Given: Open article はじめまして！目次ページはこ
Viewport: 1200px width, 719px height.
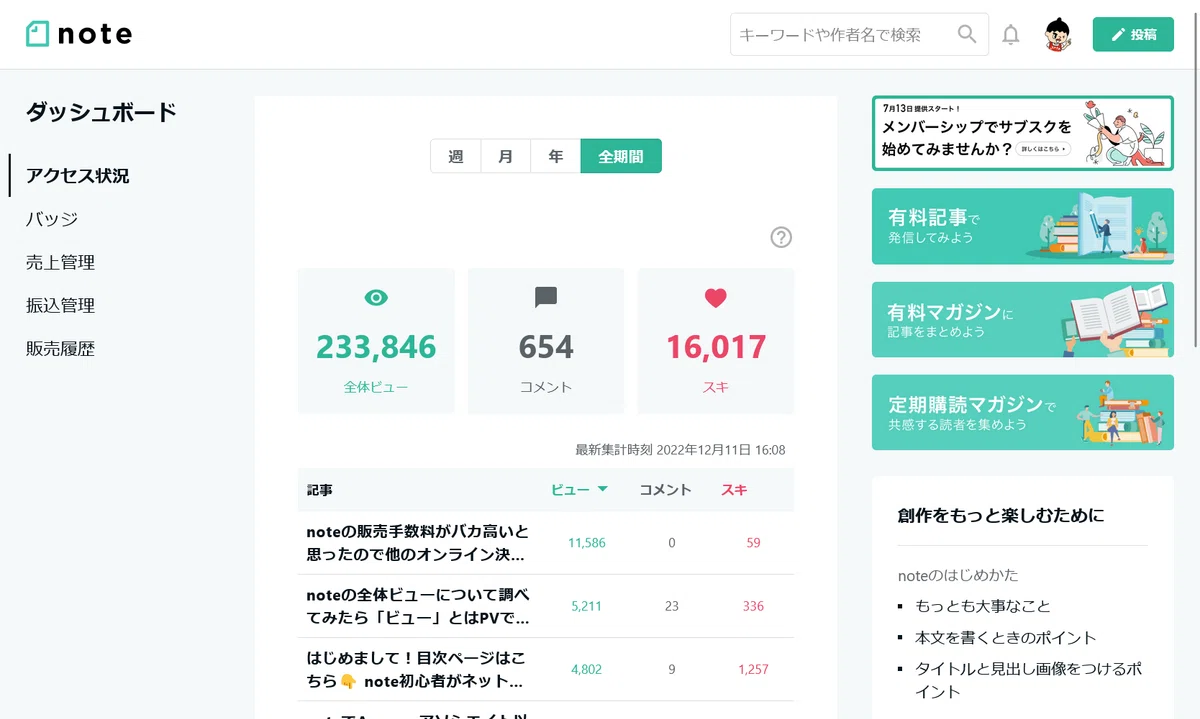Looking at the screenshot, I should click(x=418, y=669).
